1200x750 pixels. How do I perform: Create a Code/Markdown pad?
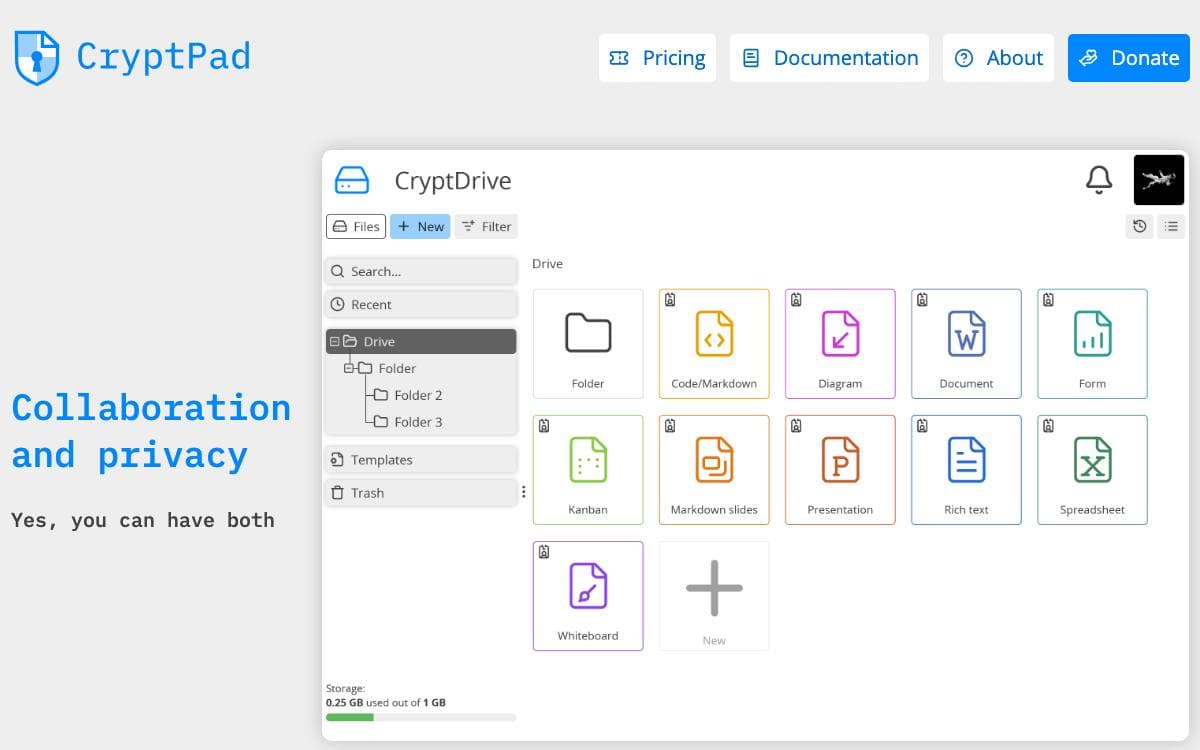pos(714,344)
